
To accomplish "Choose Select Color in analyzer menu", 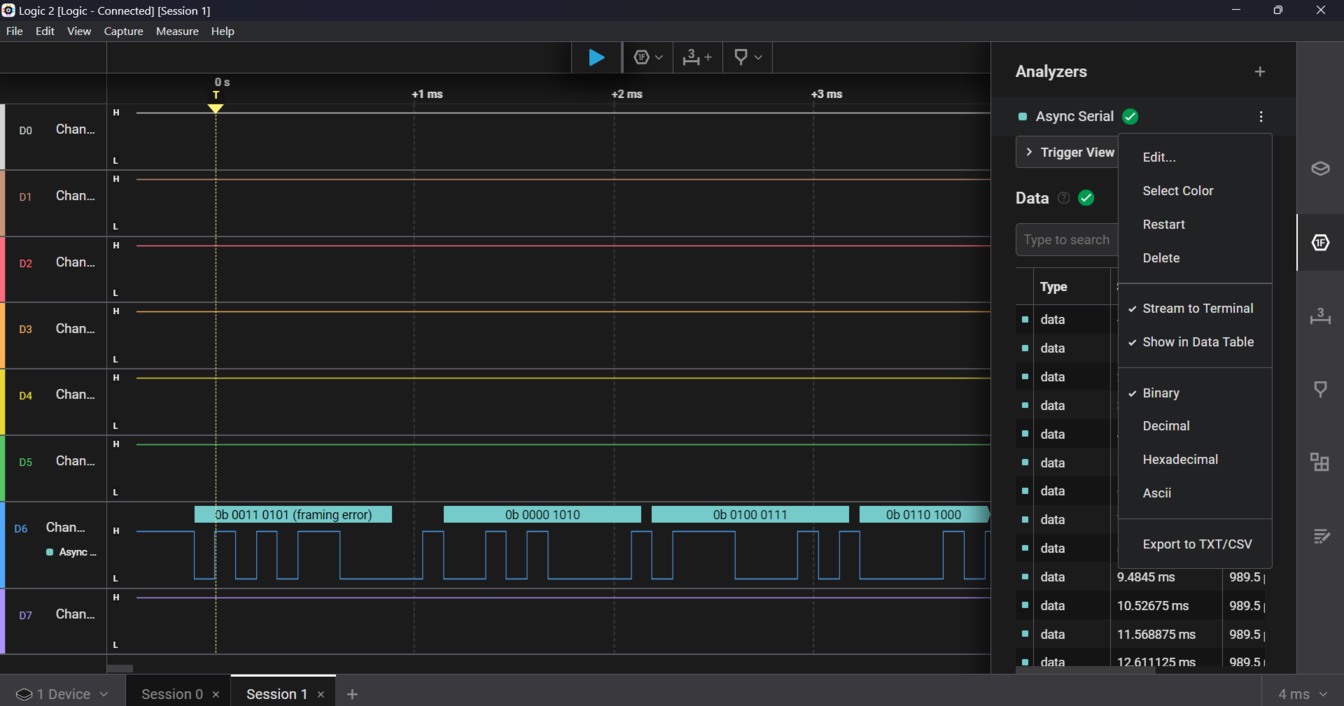I will point(1178,191).
